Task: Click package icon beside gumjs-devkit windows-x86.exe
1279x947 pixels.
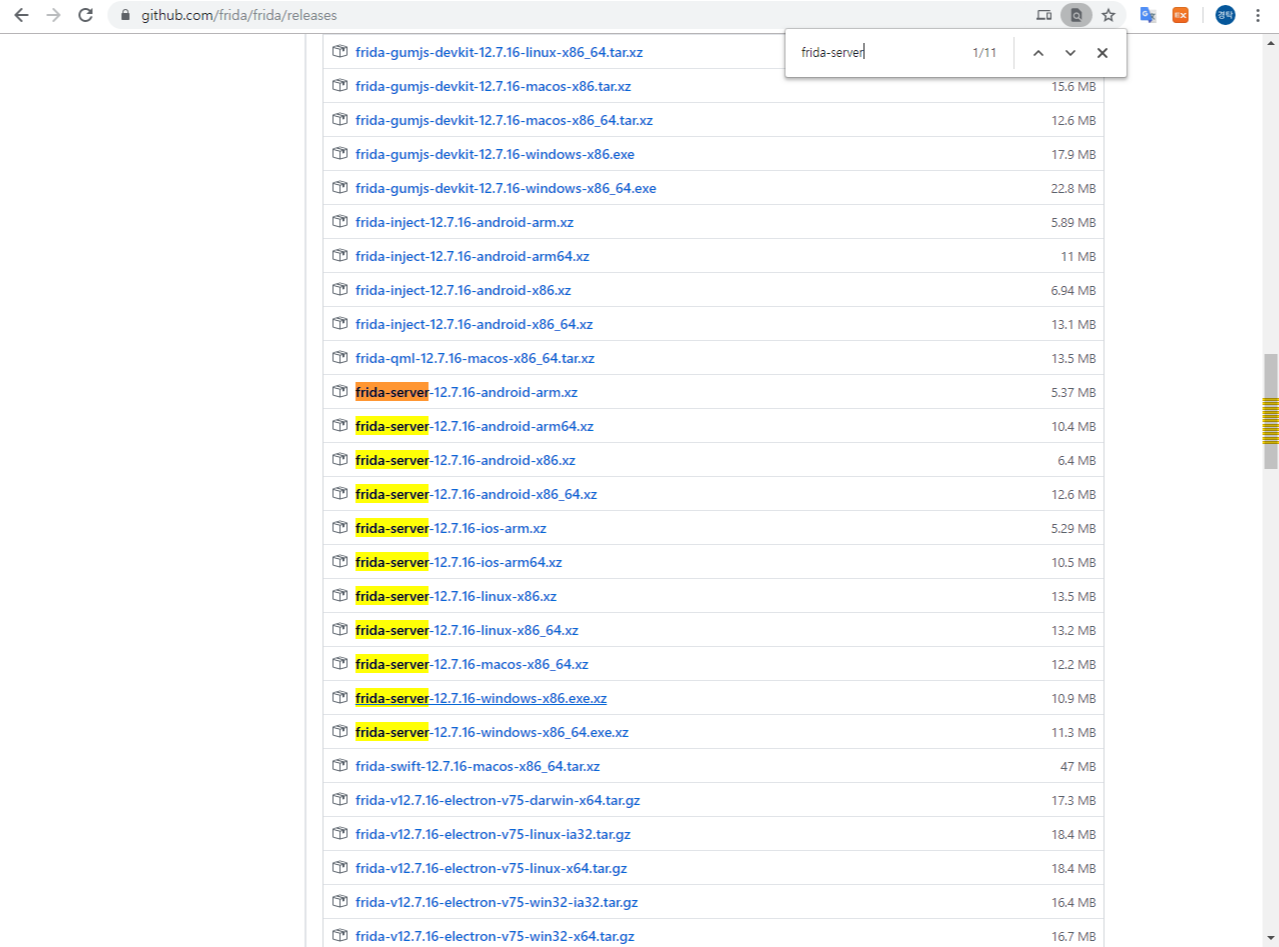Action: 340,154
